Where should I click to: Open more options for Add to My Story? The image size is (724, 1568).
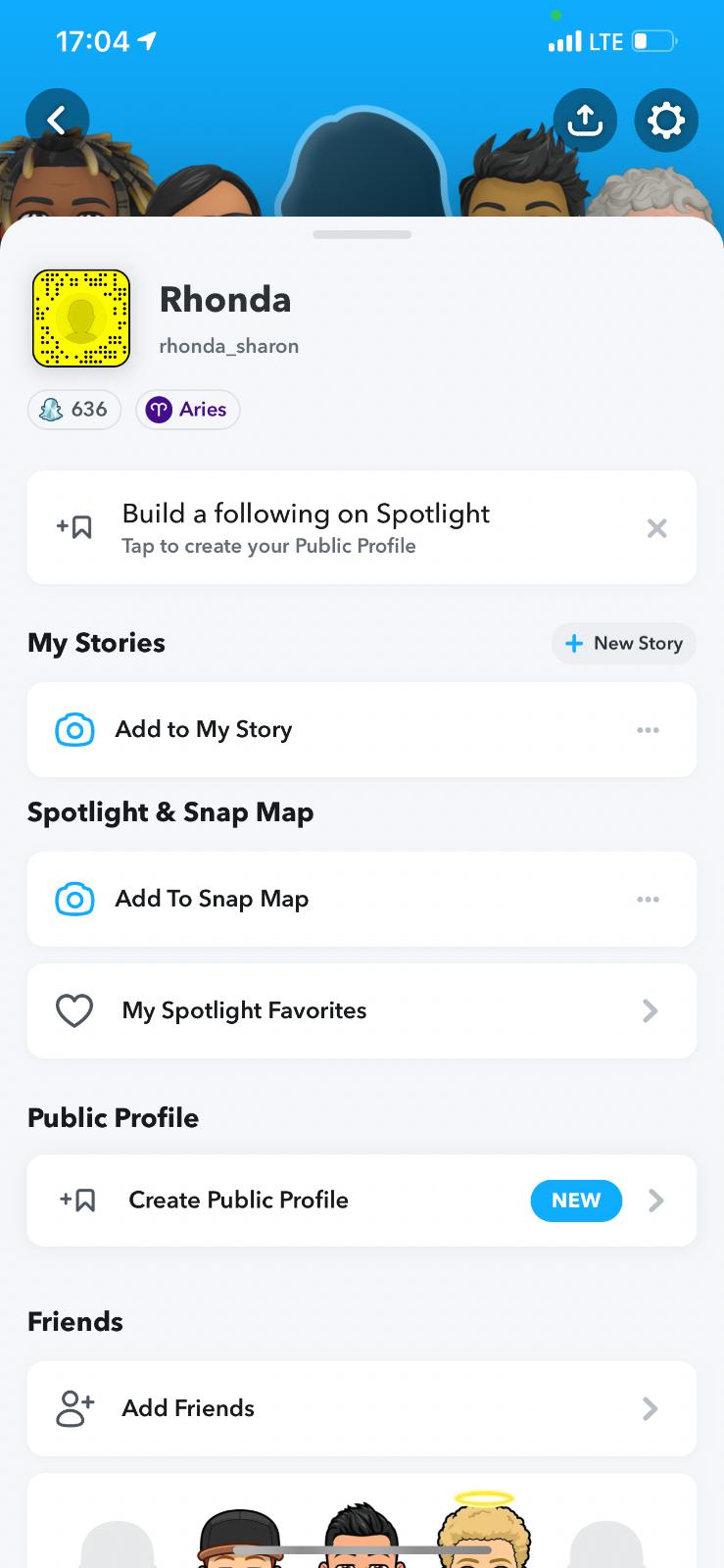[648, 730]
